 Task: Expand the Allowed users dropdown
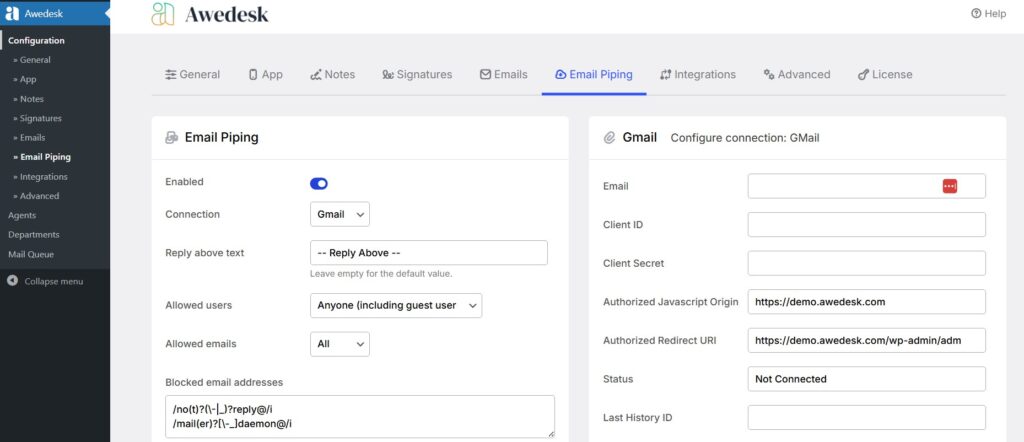396,305
